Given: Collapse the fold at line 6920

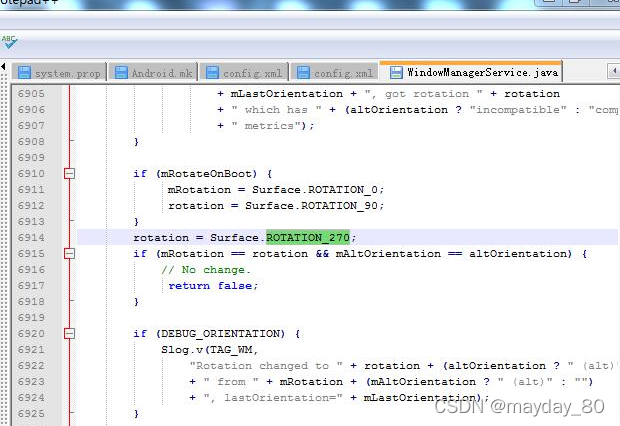Looking at the screenshot, I should point(69,333).
